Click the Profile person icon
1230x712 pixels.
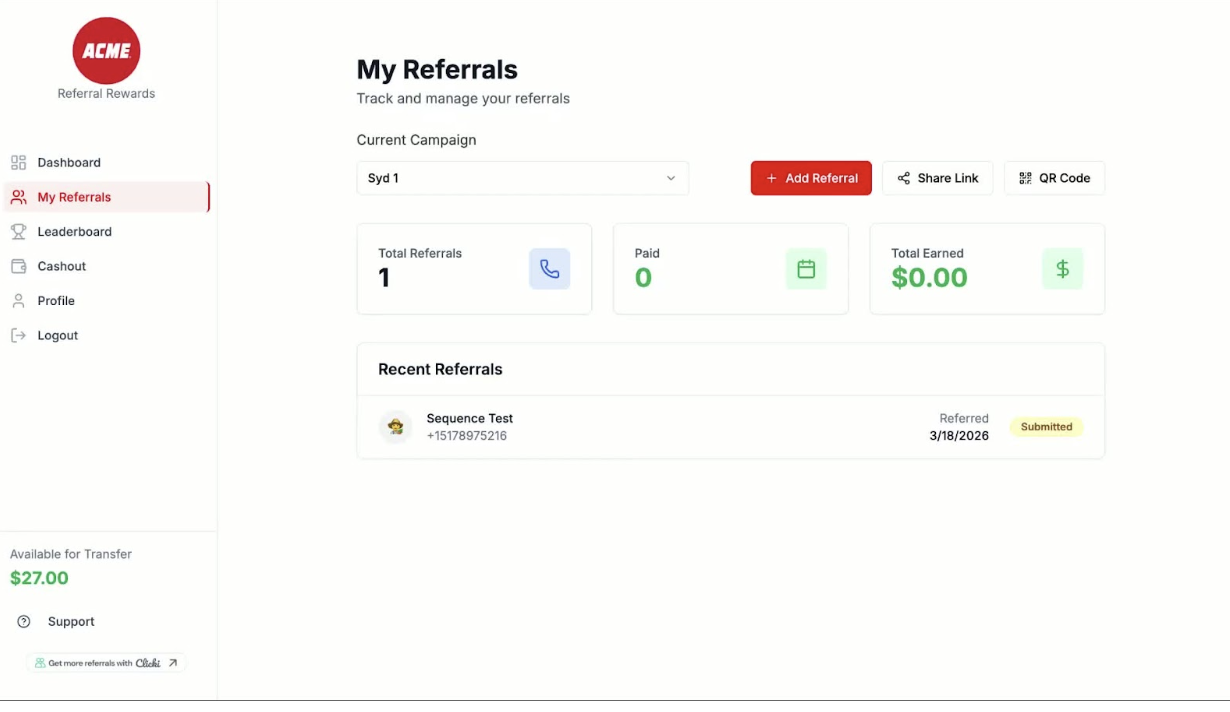(x=18, y=300)
